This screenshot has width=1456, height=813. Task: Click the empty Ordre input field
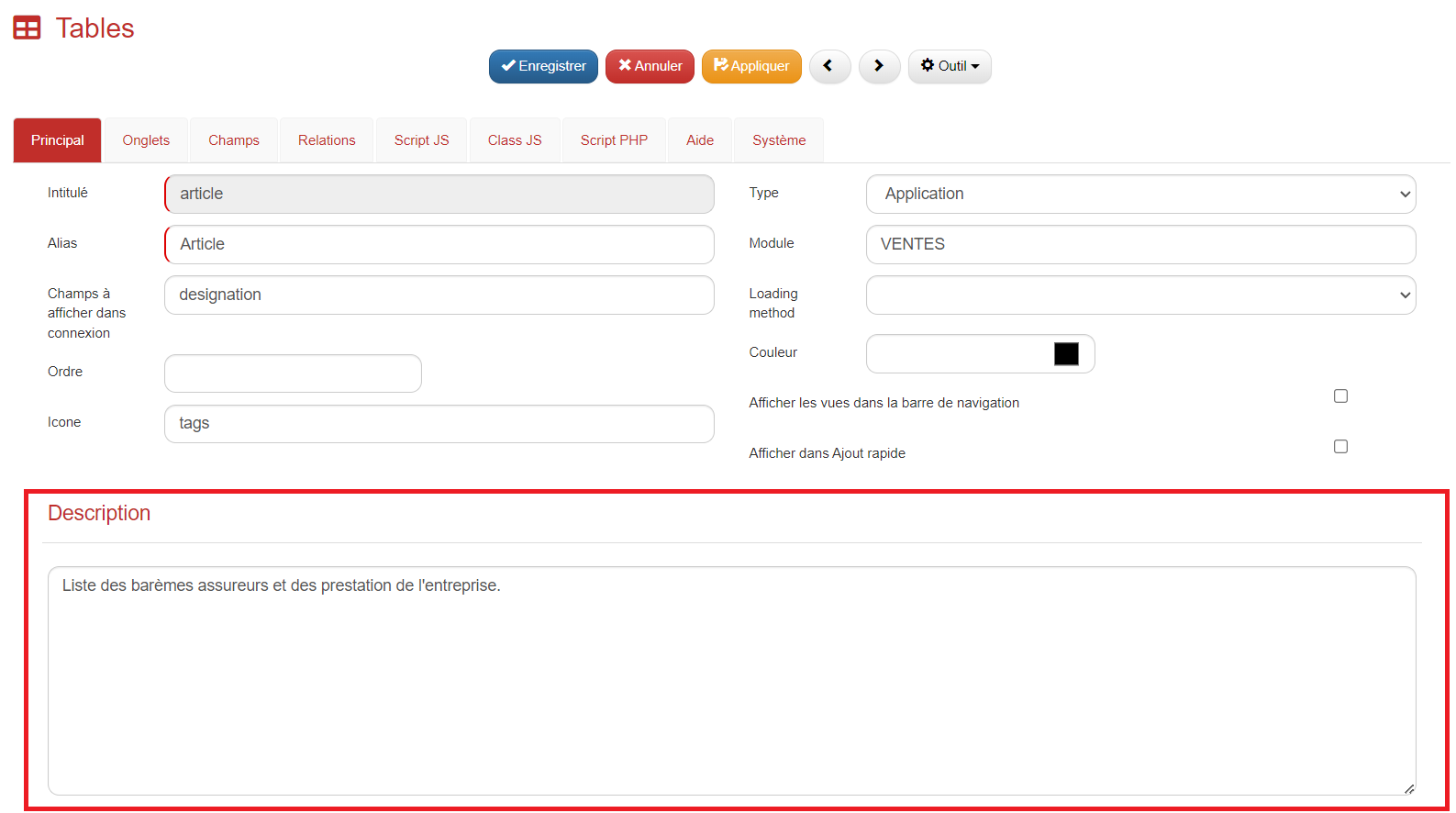293,373
